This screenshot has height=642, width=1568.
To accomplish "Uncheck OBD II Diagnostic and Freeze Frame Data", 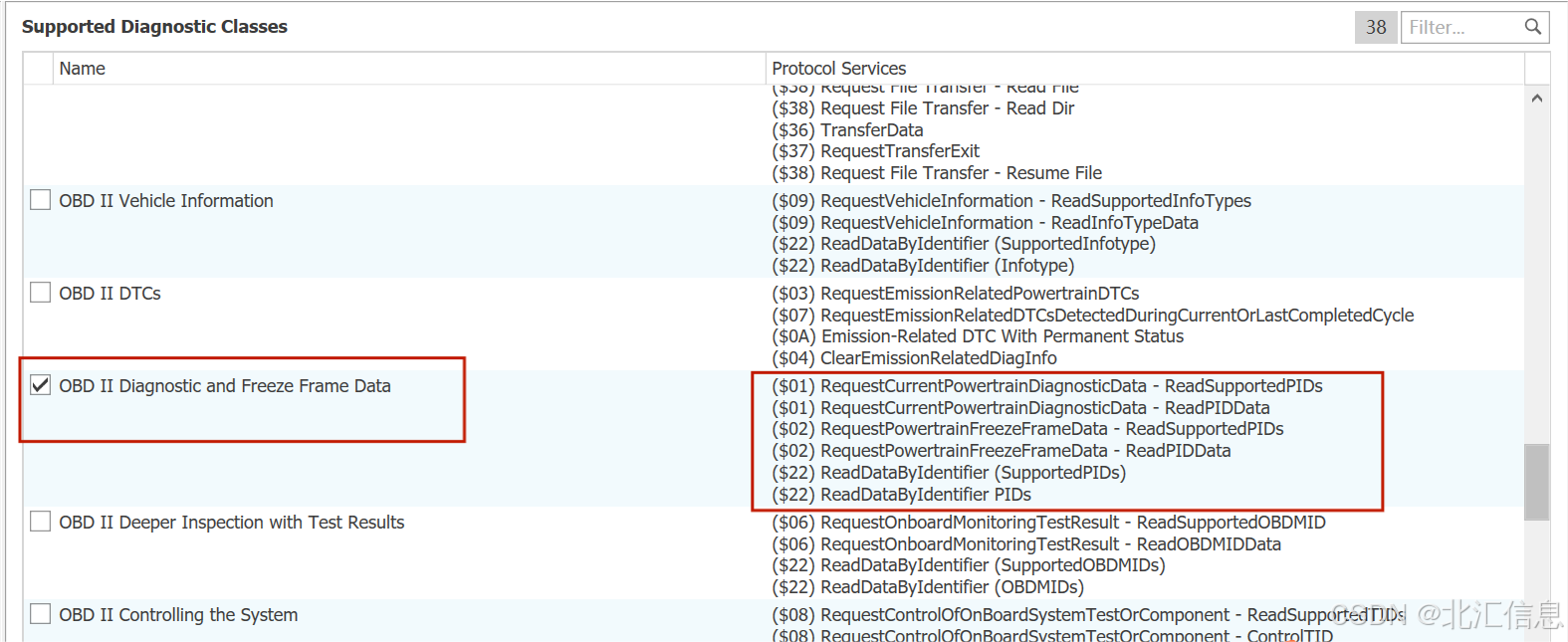I will 41,385.
